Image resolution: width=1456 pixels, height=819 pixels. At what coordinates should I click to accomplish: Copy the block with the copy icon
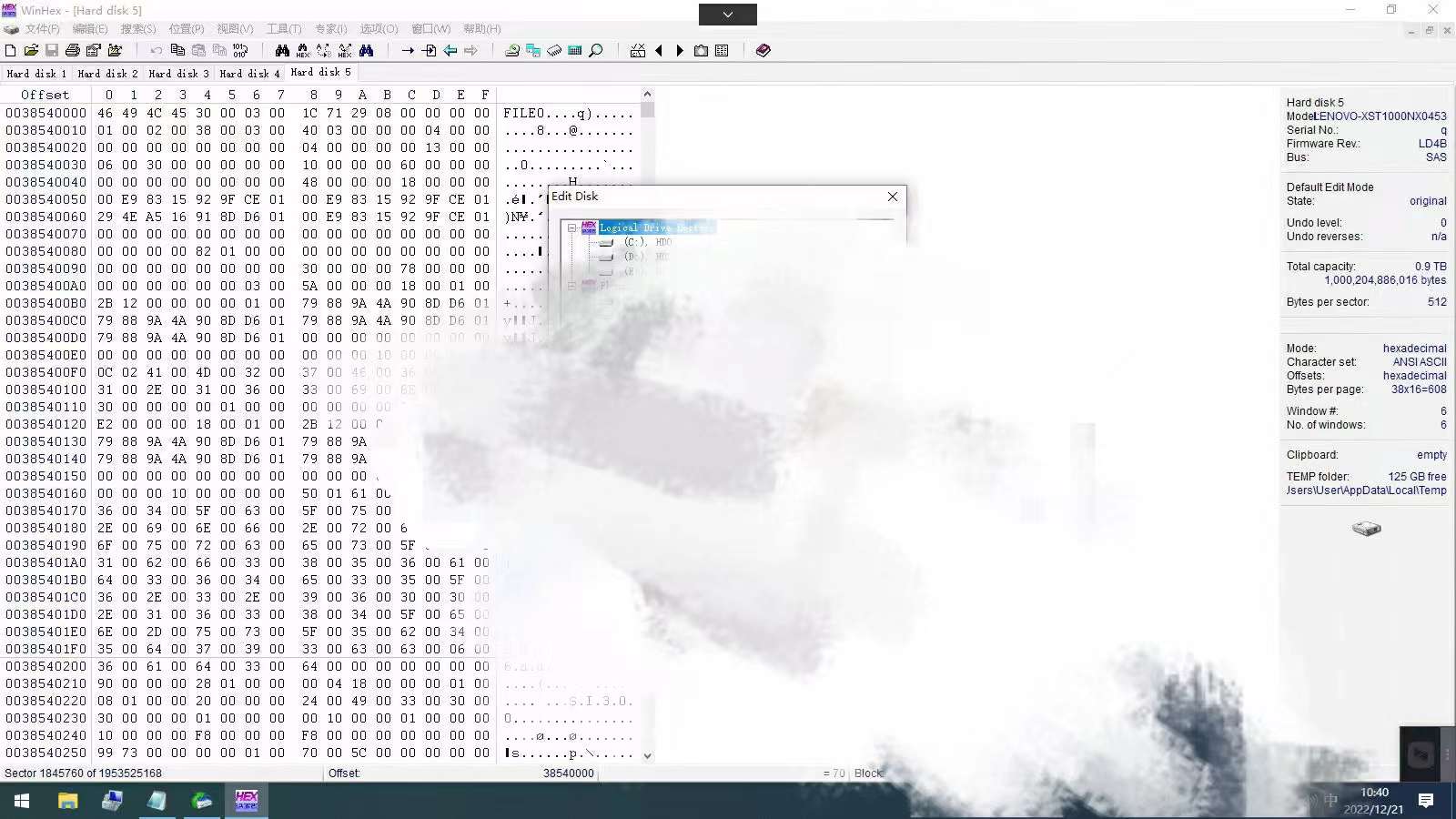tap(177, 51)
